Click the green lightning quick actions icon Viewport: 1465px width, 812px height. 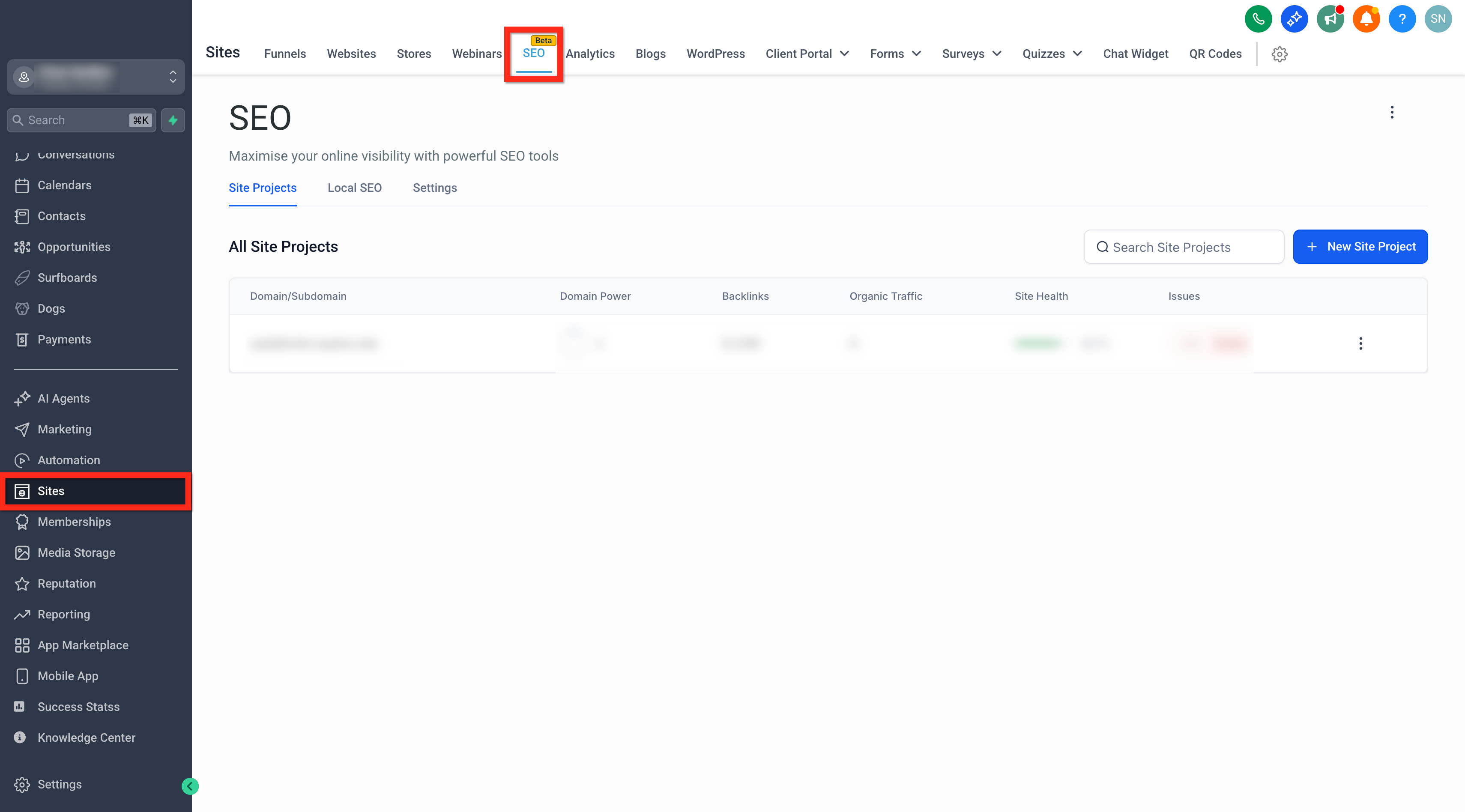click(x=173, y=120)
